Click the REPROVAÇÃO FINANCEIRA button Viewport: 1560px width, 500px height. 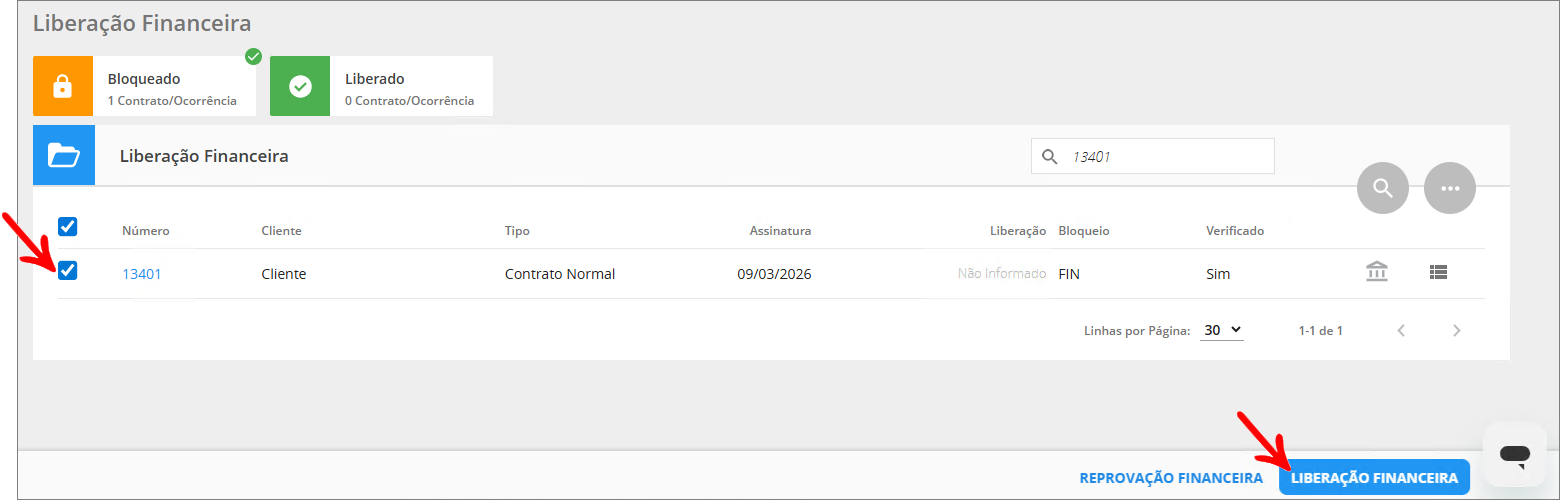coord(1171,478)
